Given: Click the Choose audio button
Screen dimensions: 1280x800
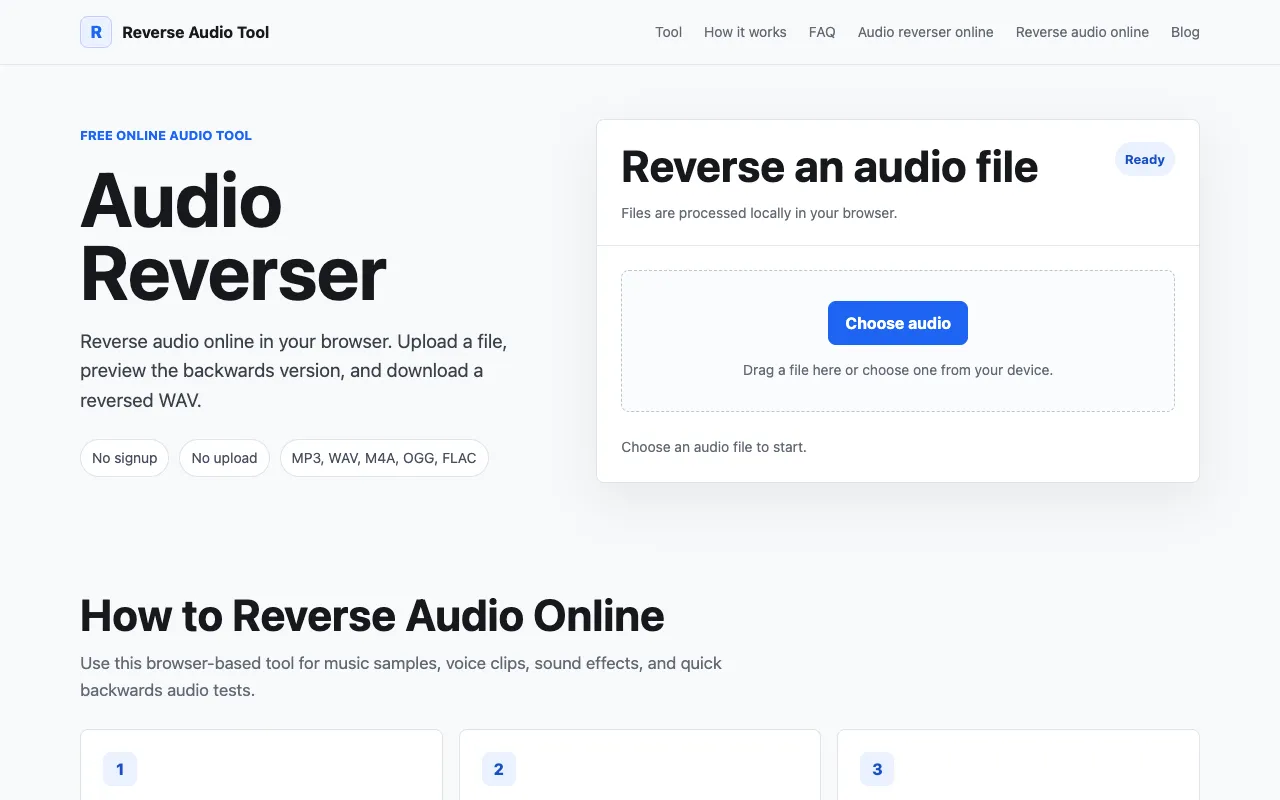Looking at the screenshot, I should (898, 323).
